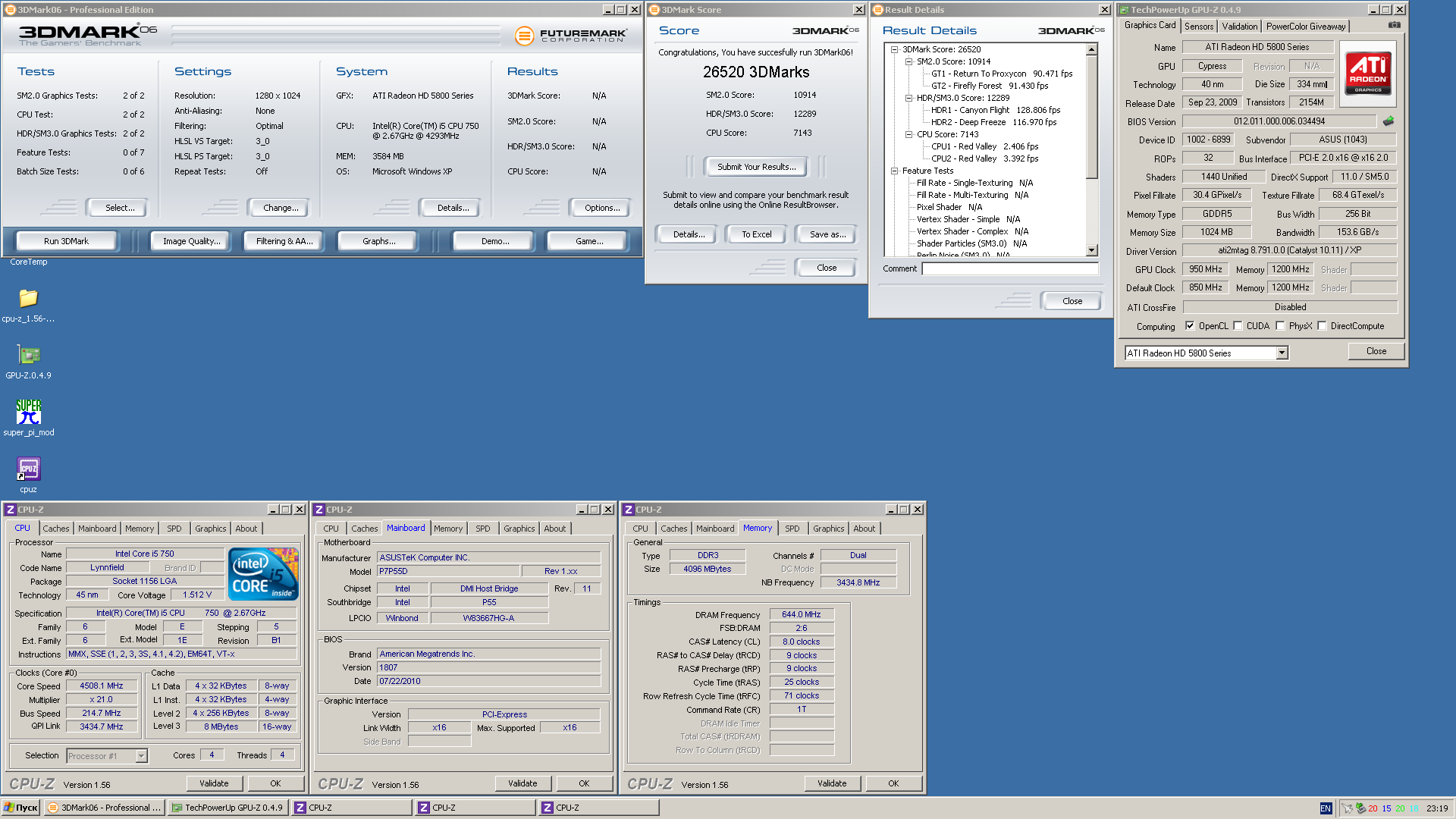The height and width of the screenshot is (819, 1456).
Task: Open the Windows Start (Пуск) button
Action: 20,808
